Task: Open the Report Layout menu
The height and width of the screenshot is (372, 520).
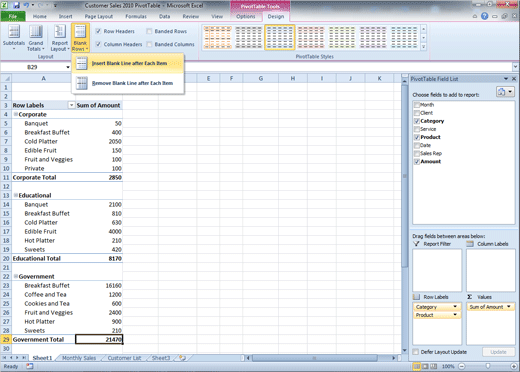Action: click(x=60, y=38)
